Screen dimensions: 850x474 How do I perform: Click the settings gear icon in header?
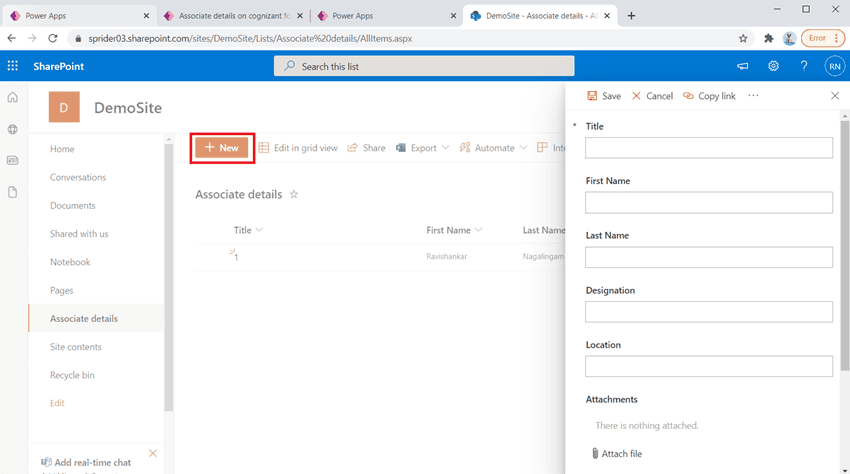click(x=773, y=66)
